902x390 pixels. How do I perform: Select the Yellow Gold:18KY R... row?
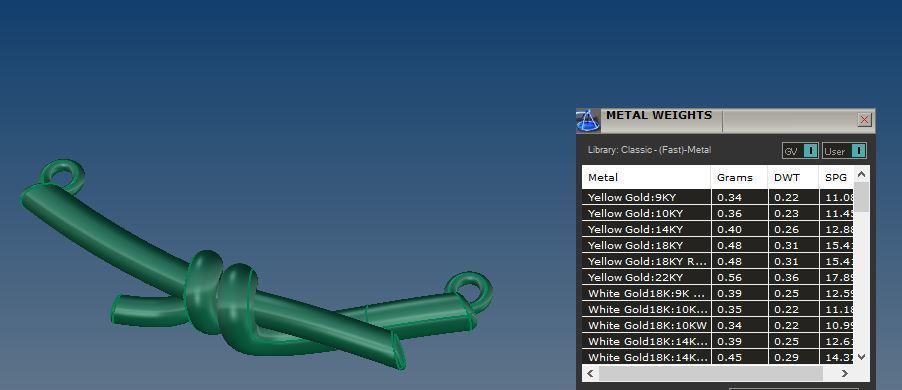pos(718,261)
